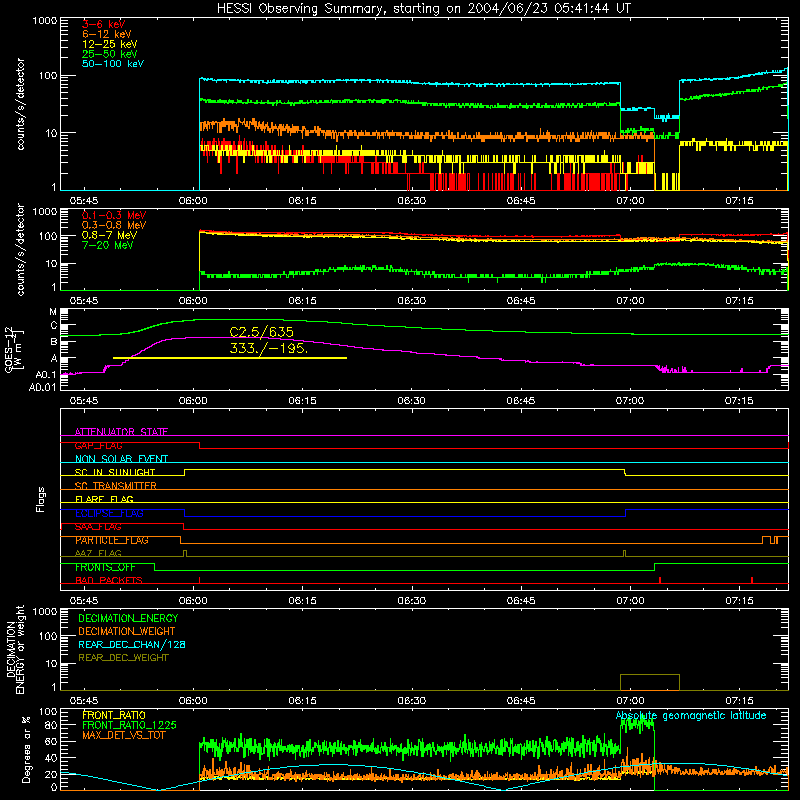The image size is (800, 800).
Task: Select the FLARE_FLAG label
Action: pyautogui.click(x=104, y=499)
